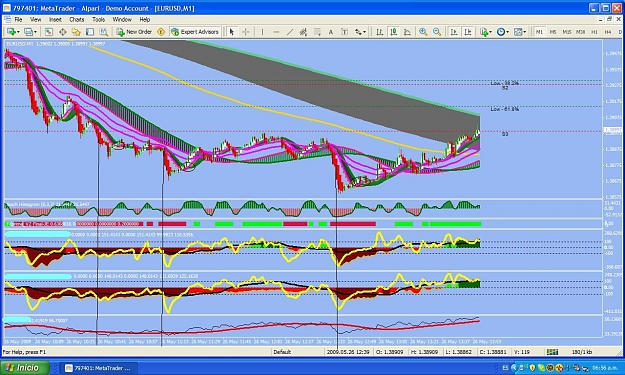Open the View menu
The height and width of the screenshot is (375, 625).
(x=35, y=20)
